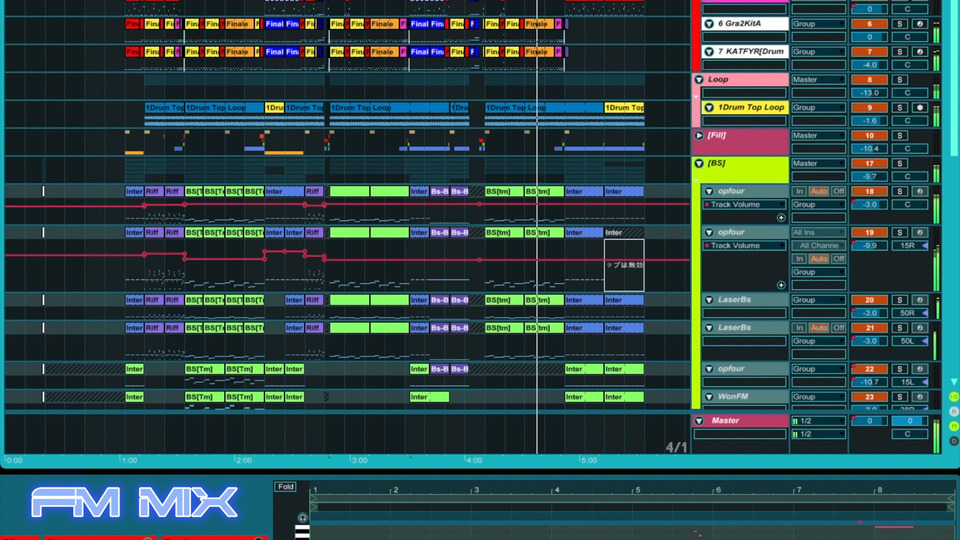Arm track 6 Gra2KitA for recording
960x540 pixels.
[920, 24]
